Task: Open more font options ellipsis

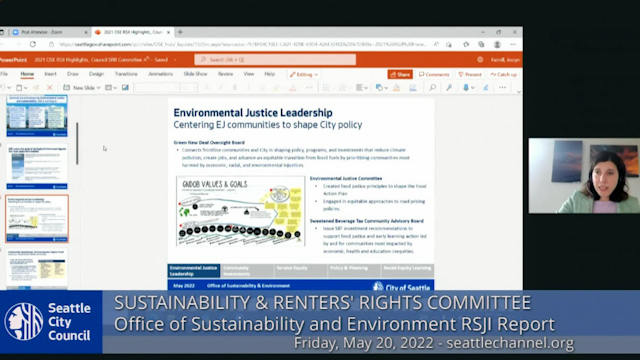Action: tap(309, 88)
